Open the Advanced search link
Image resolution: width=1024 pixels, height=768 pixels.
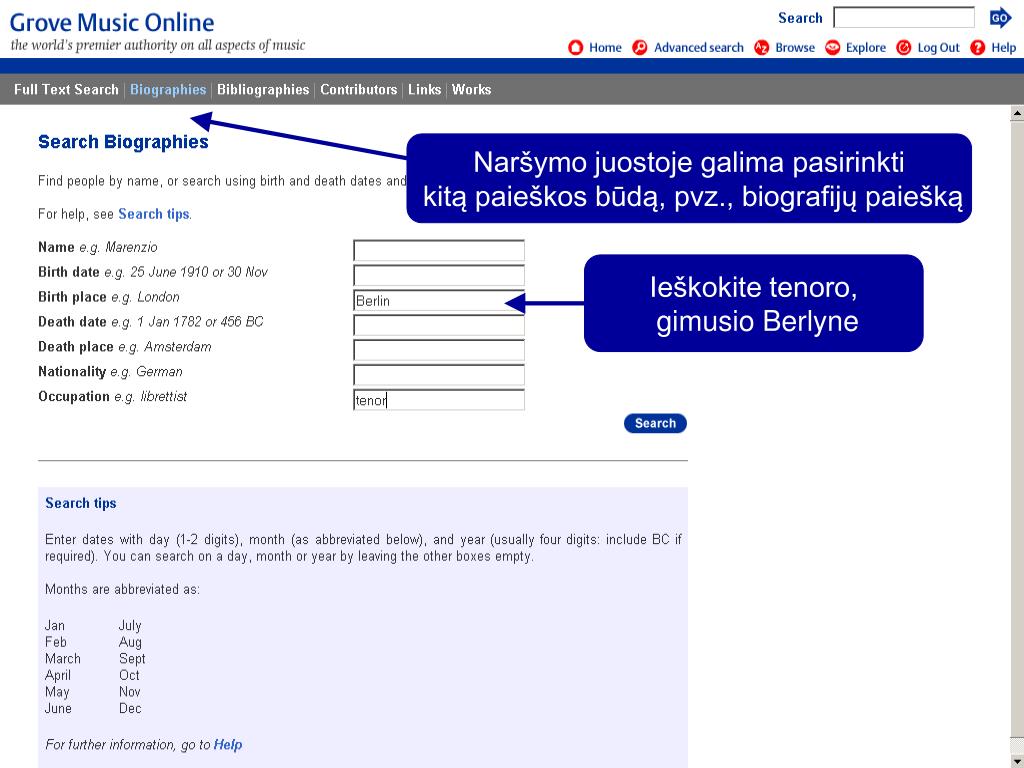click(699, 48)
